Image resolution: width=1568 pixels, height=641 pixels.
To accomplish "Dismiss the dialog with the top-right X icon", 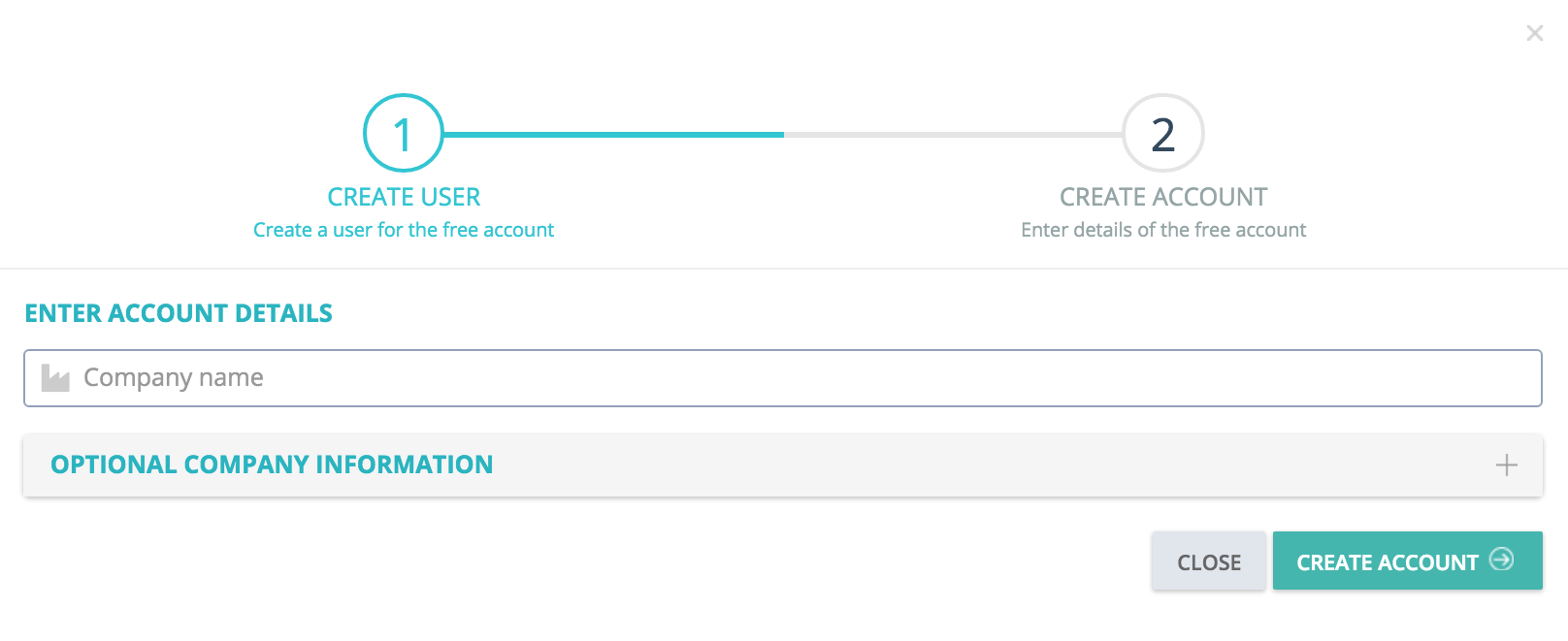I will (x=1534, y=33).
